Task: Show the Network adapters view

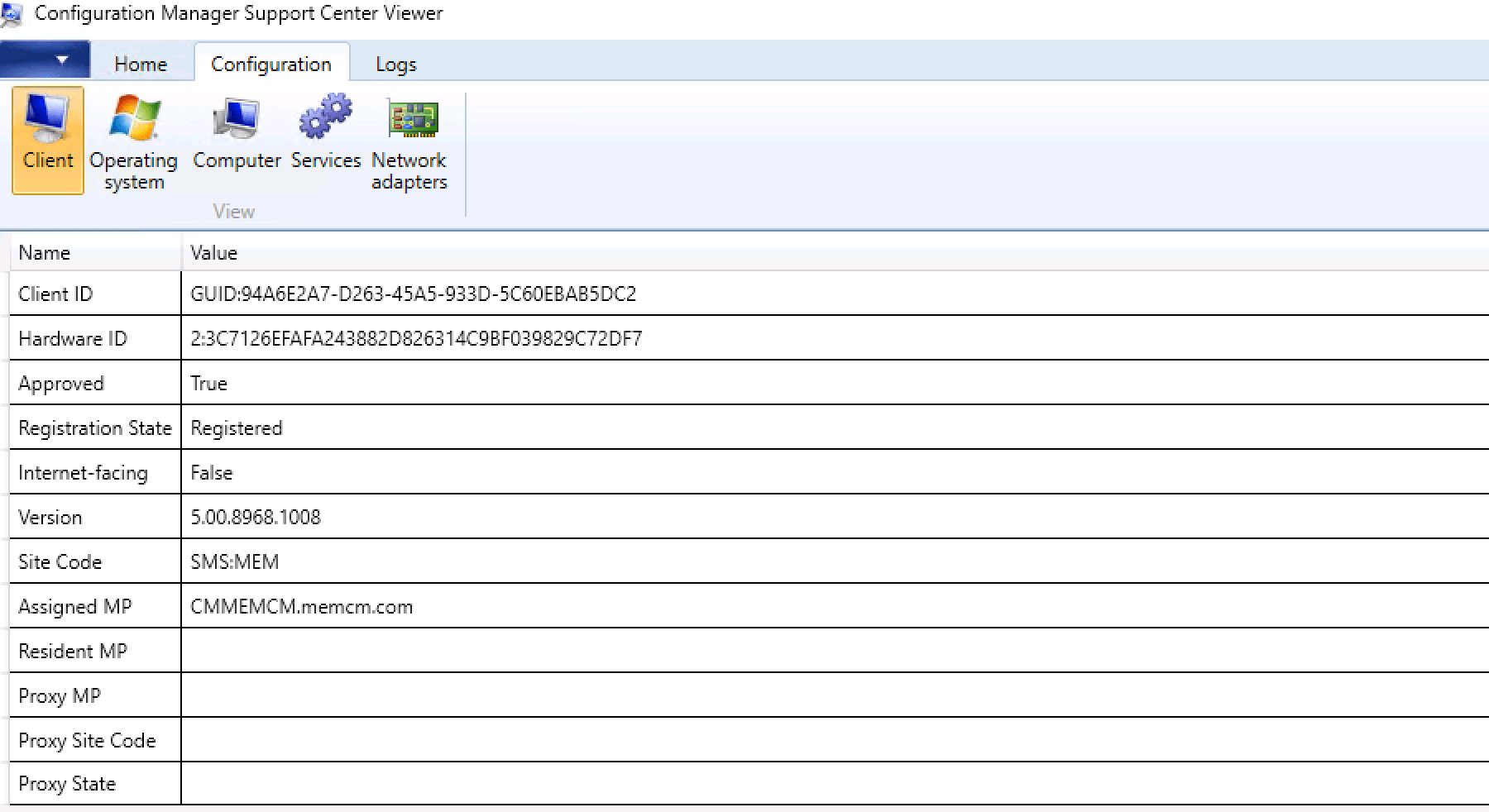Action: (409, 142)
